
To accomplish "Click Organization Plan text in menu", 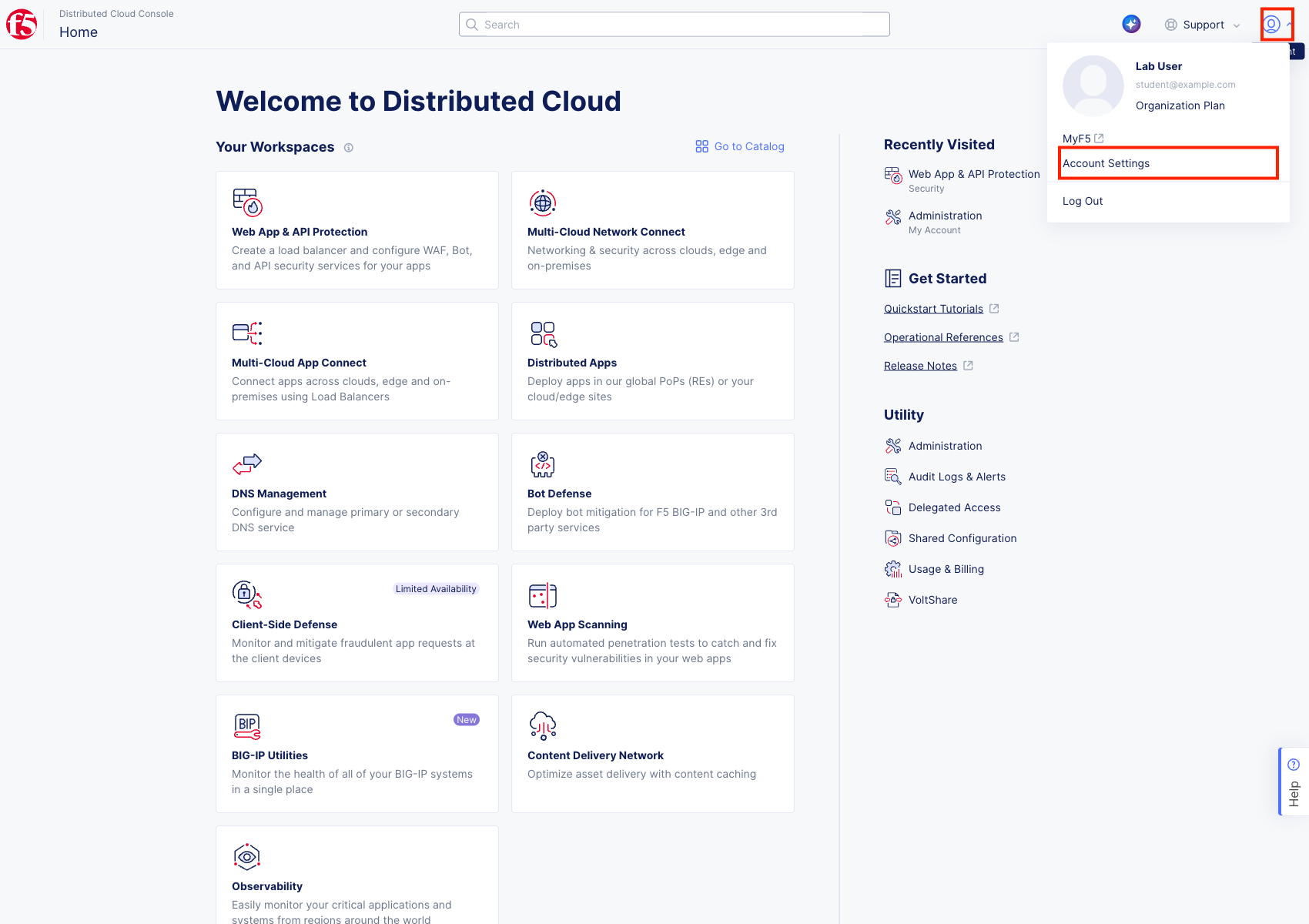I will 1180,105.
